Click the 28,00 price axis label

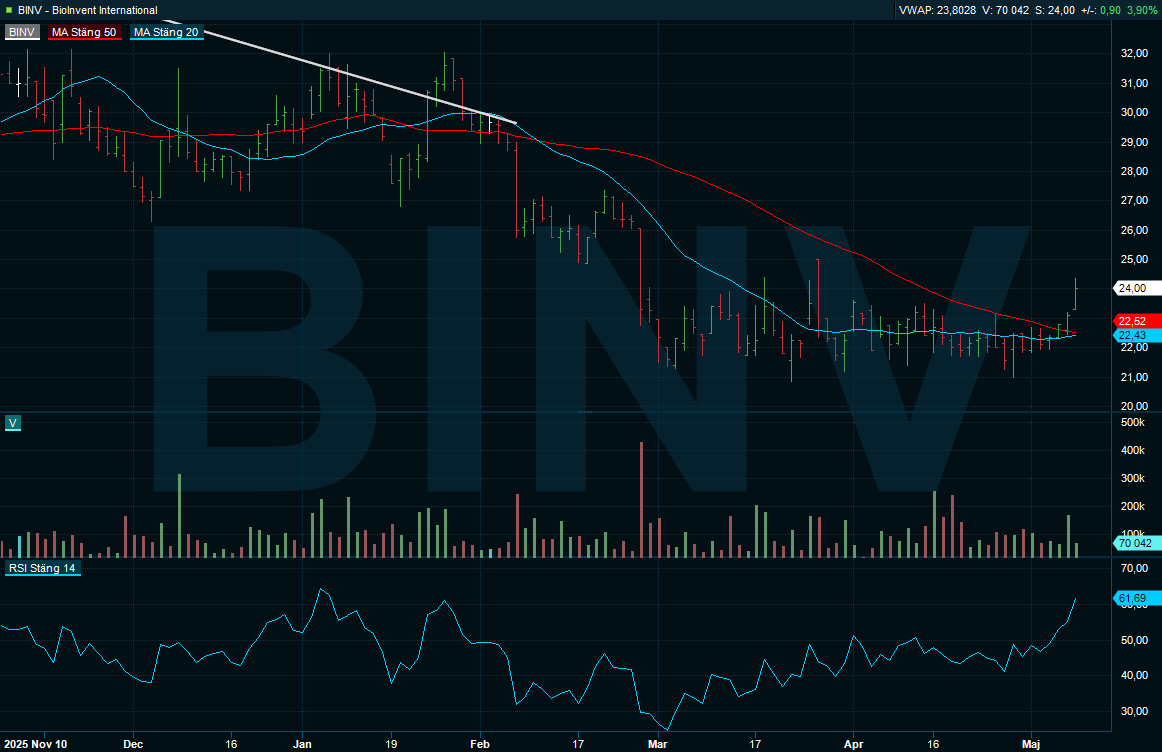1134,171
